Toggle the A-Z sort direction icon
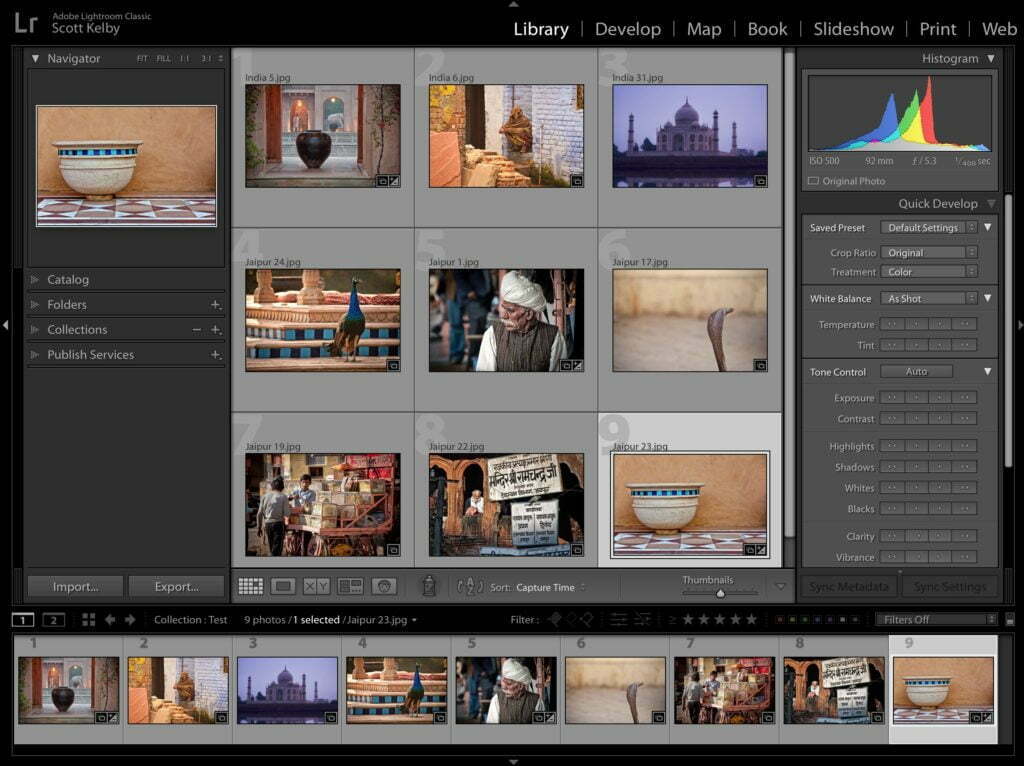The width and height of the screenshot is (1024, 766). point(470,586)
